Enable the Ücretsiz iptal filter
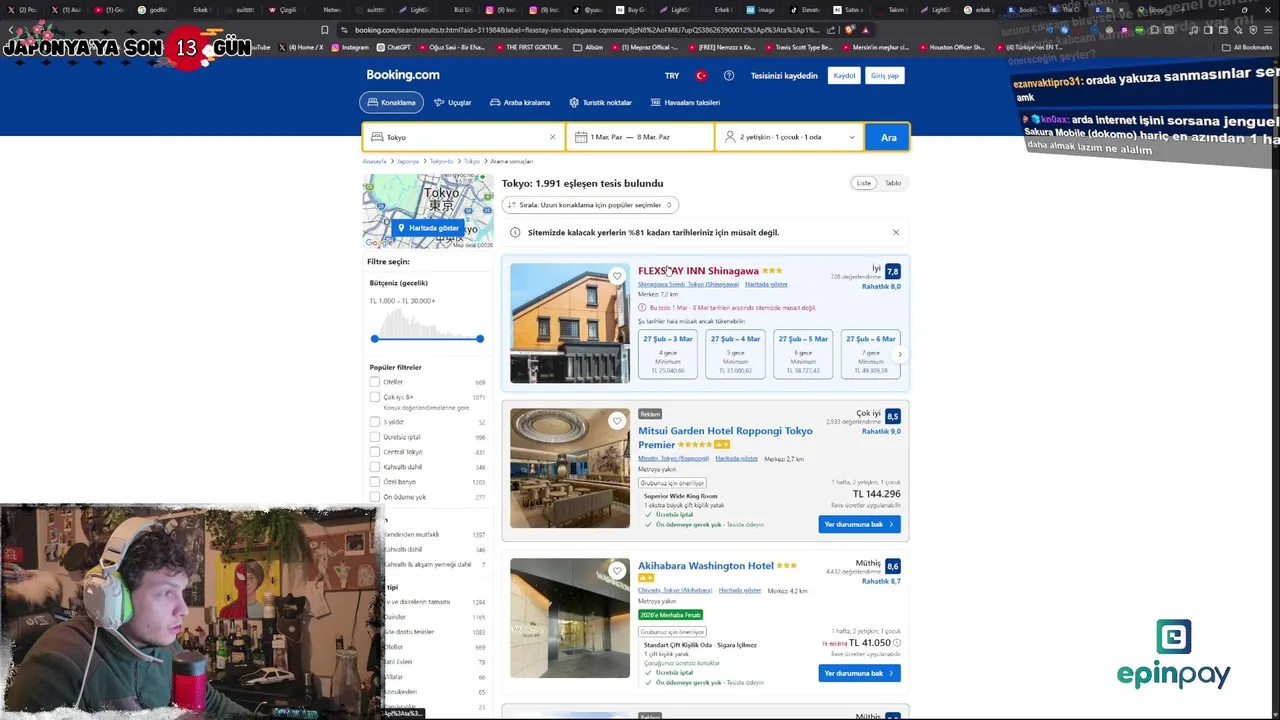1280x720 pixels. (375, 437)
